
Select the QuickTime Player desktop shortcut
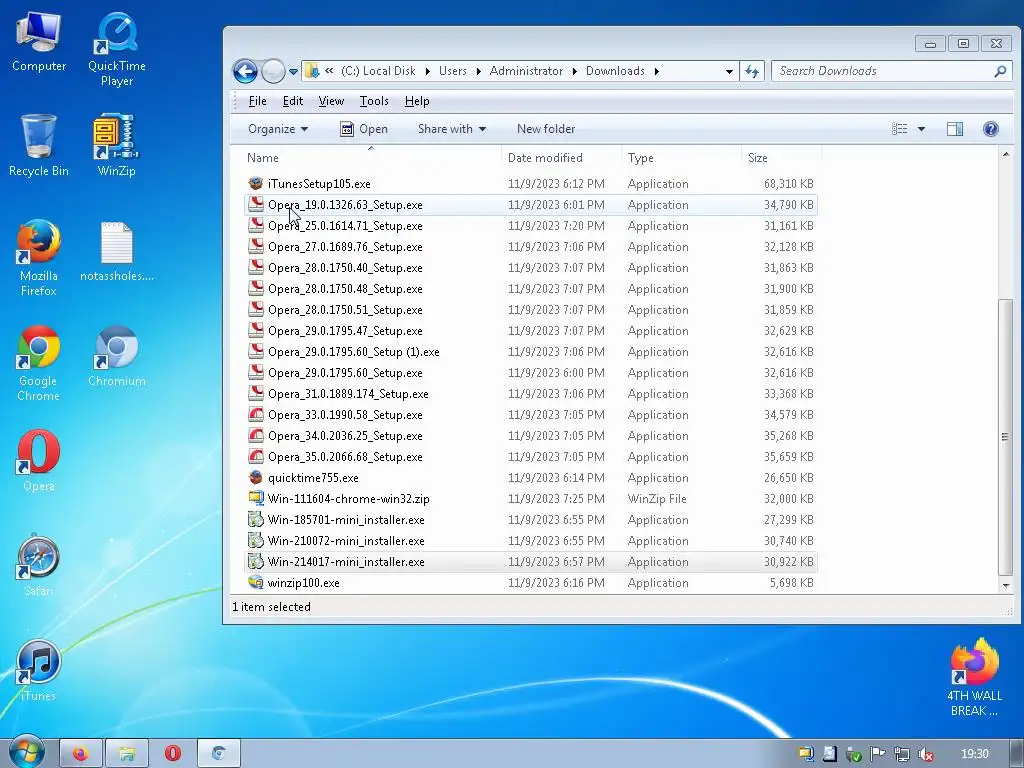[x=117, y=50]
